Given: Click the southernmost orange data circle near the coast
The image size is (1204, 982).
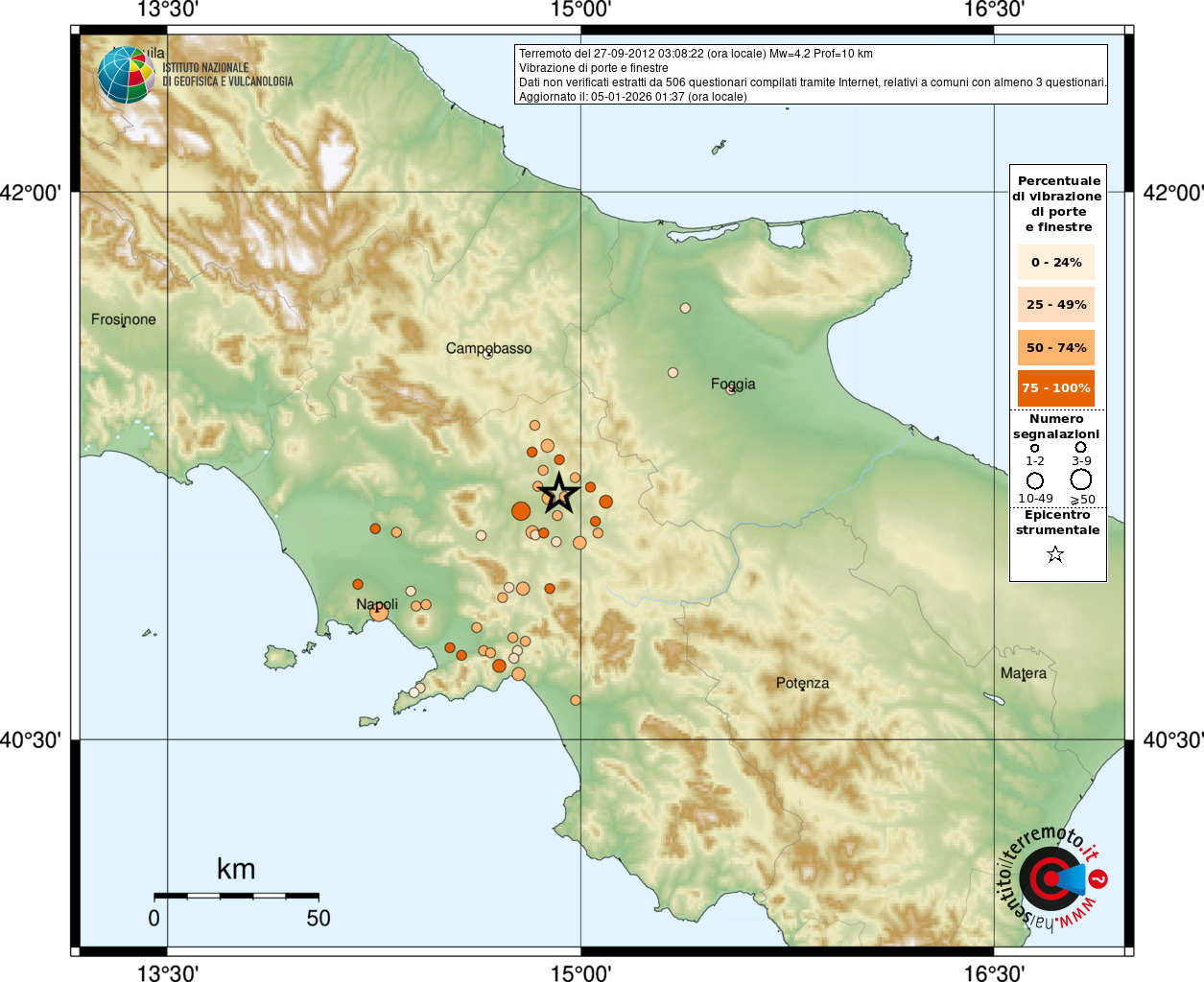Looking at the screenshot, I should click(x=576, y=700).
